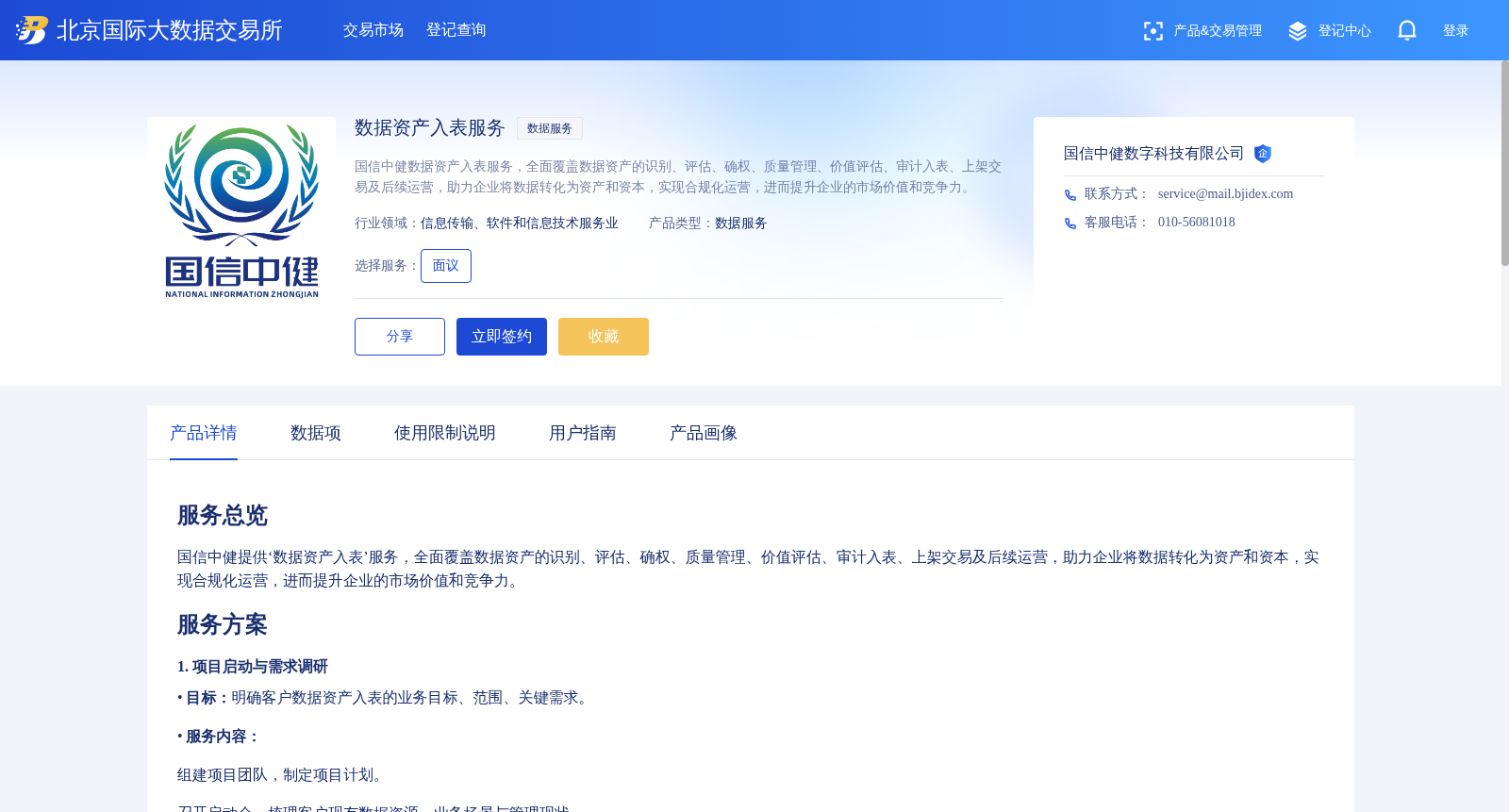The image size is (1509, 812).
Task: Open the notifications bell icon
Action: click(1407, 30)
